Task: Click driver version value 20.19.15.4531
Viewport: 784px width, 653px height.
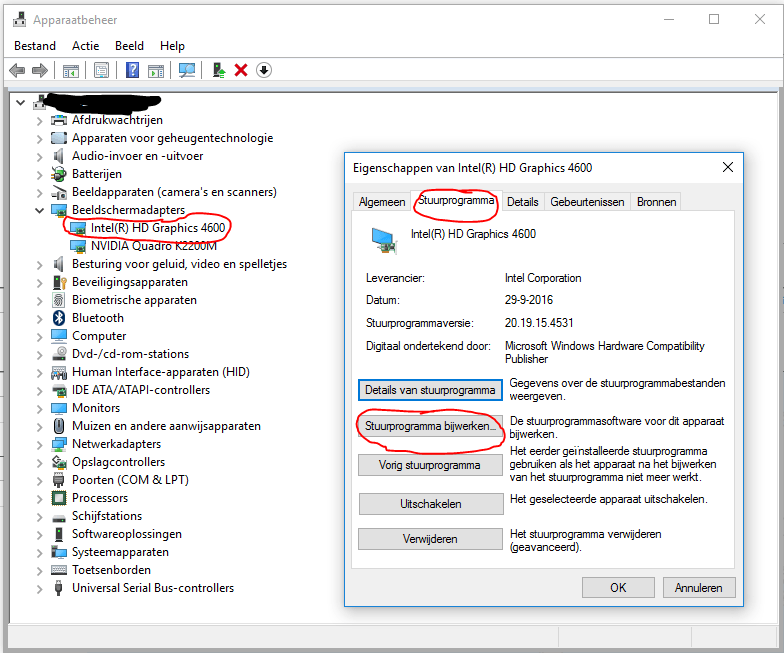Action: 539,323
